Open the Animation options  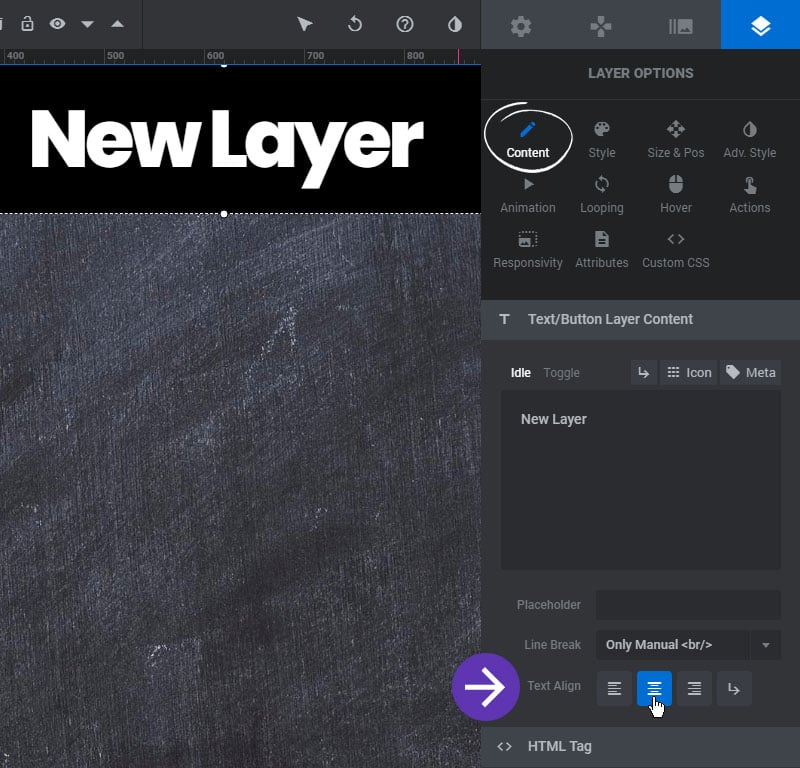click(x=528, y=195)
